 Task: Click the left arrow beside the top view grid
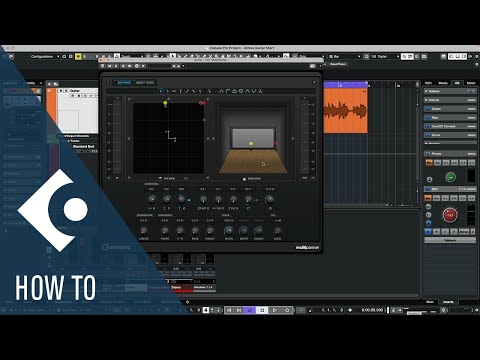[129, 138]
